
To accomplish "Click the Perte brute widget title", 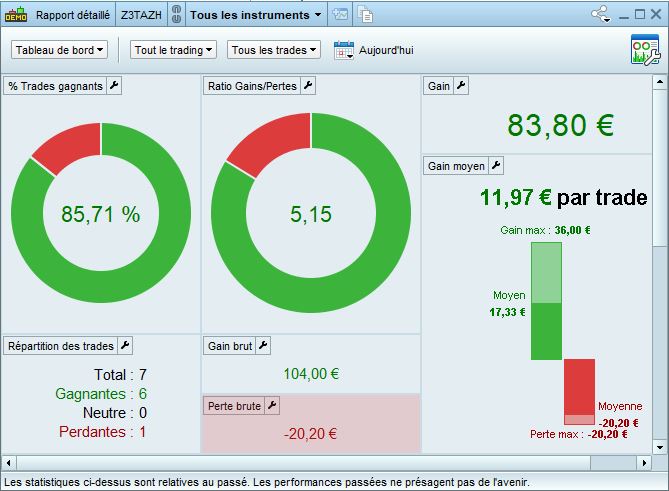I will pyautogui.click(x=234, y=405).
